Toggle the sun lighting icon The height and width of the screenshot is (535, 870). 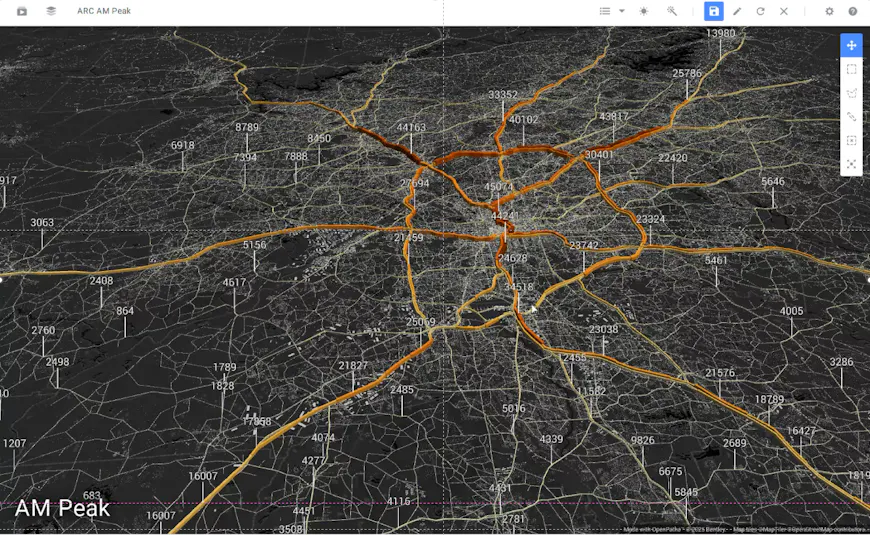(x=644, y=11)
